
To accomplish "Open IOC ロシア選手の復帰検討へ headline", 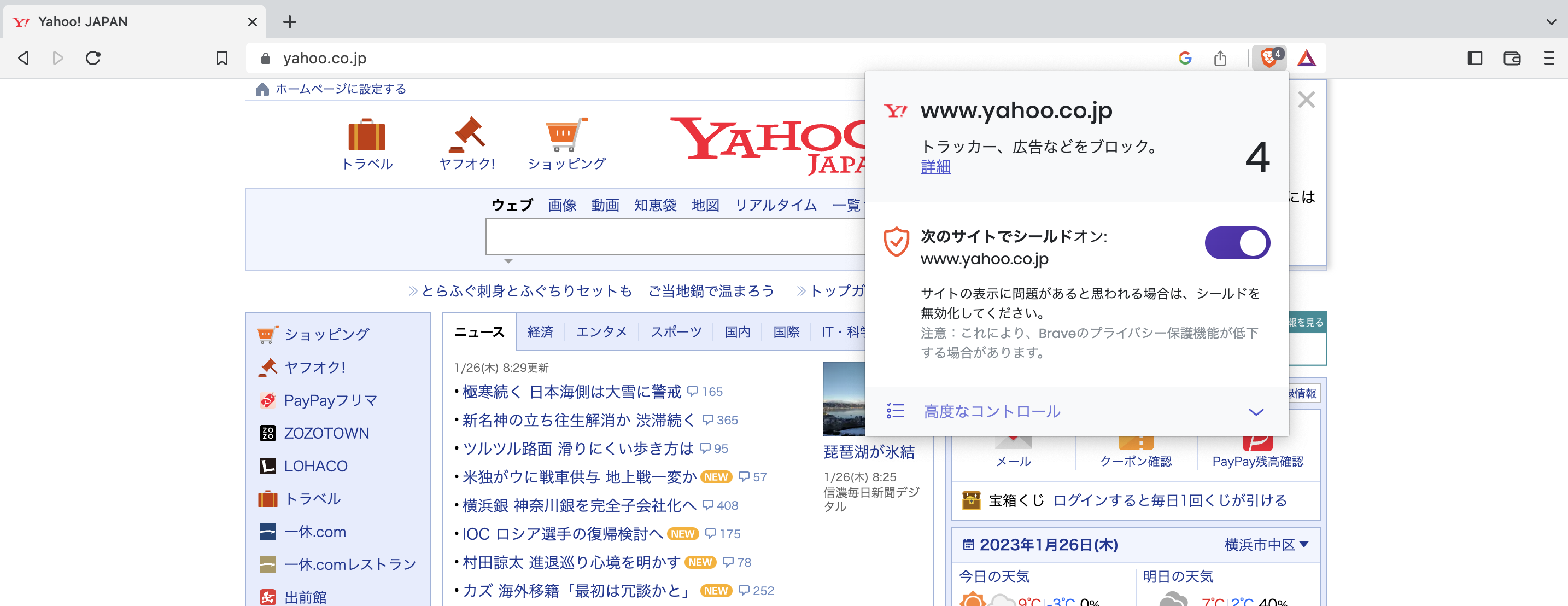I will [x=563, y=534].
